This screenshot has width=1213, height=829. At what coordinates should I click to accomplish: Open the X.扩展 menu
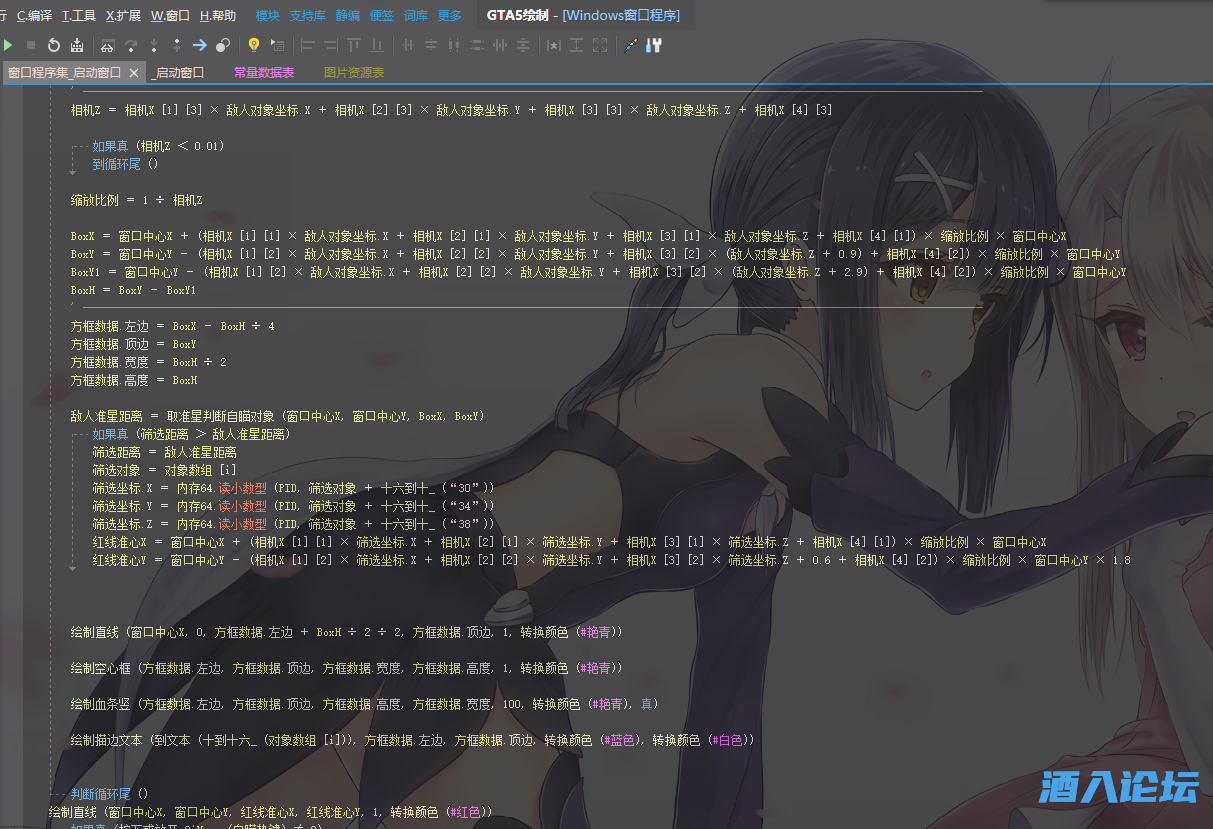pos(123,16)
